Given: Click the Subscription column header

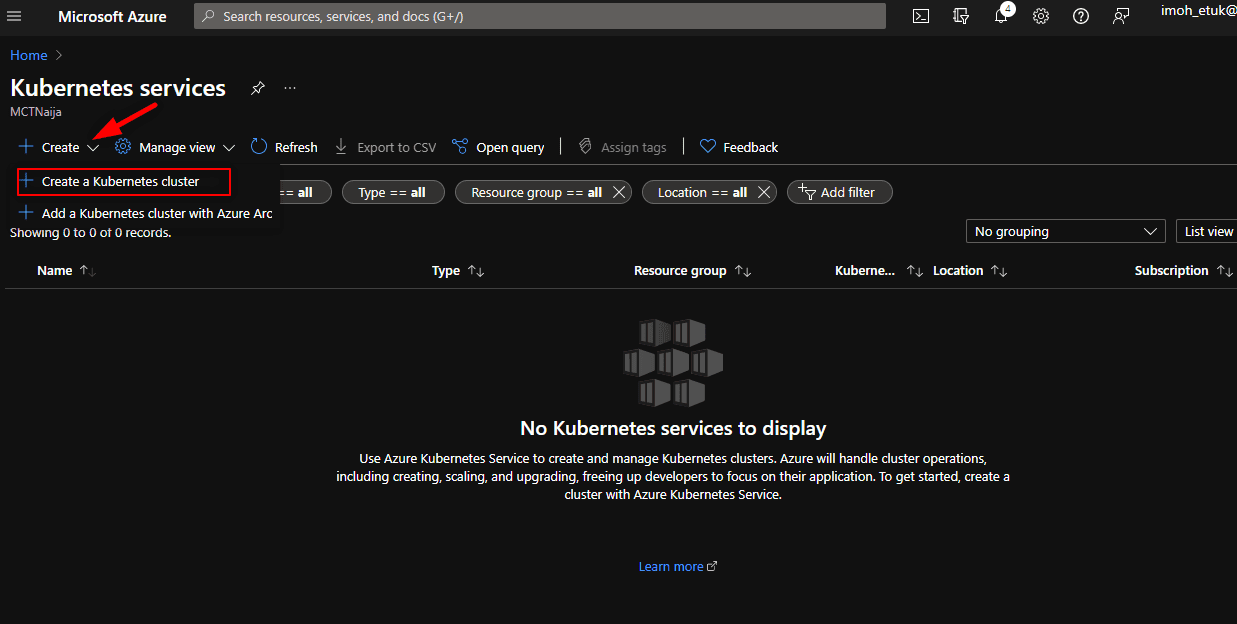Looking at the screenshot, I should click(1172, 271).
